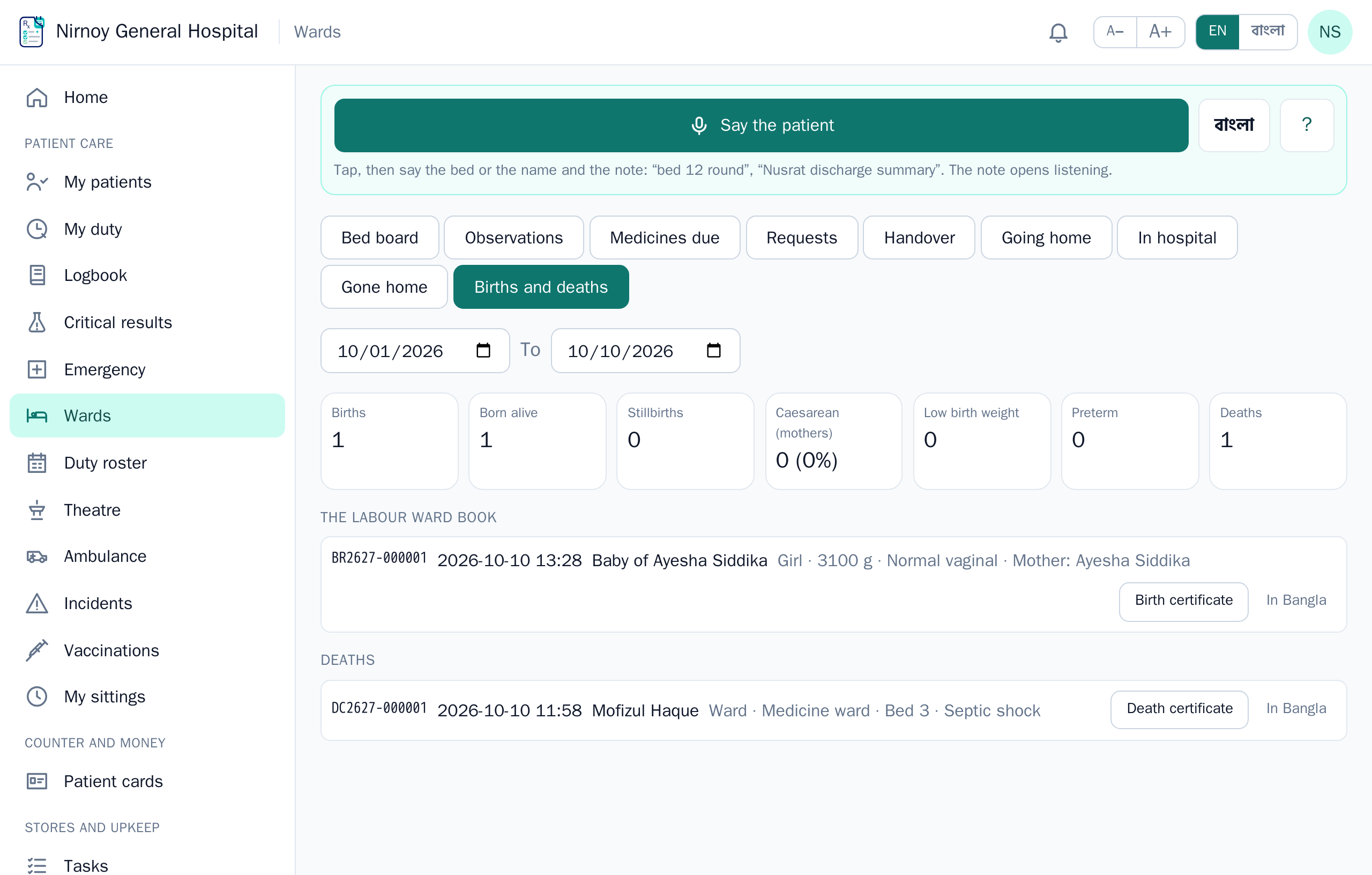Screen dimensions: 1372x875
Task: Toggle voice language বাংলা beside Say the patient
Action: pyautogui.click(x=1234, y=125)
